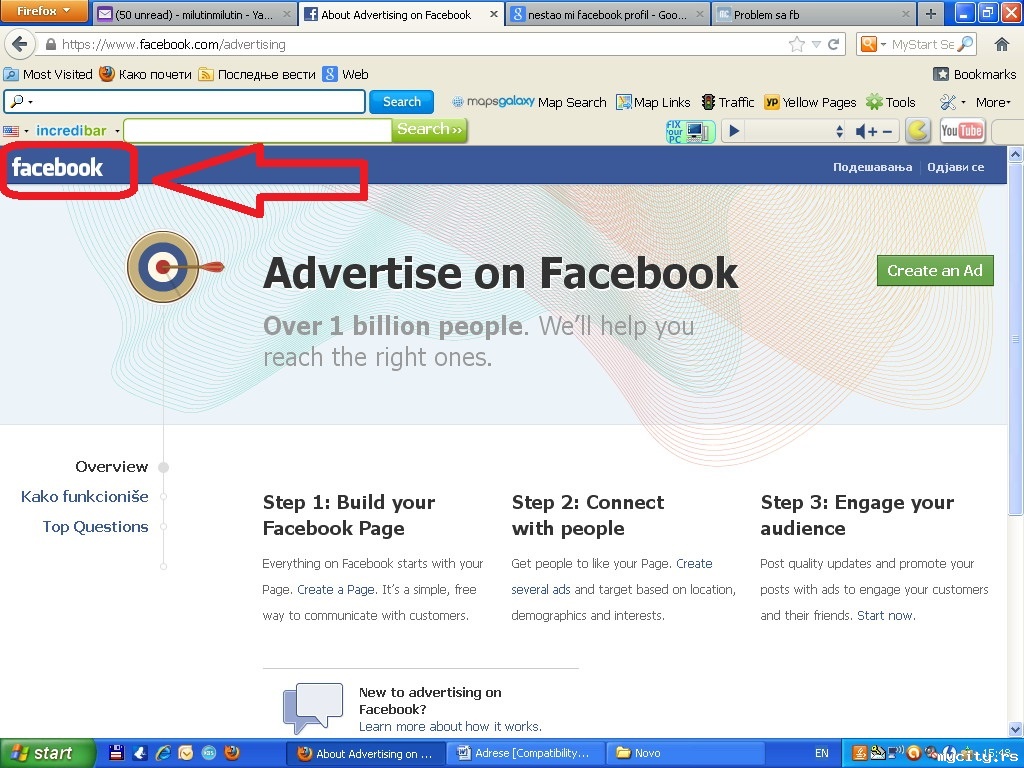
Task: Open the URL history dropdown arrow
Action: pos(816,44)
